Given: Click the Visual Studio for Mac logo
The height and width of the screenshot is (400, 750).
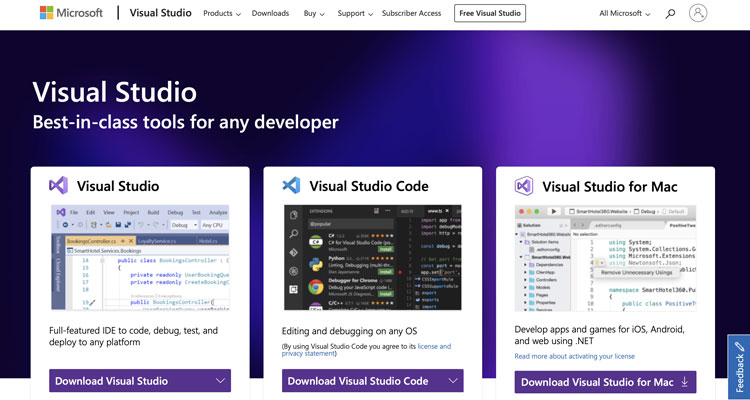Looking at the screenshot, I should coord(524,185).
